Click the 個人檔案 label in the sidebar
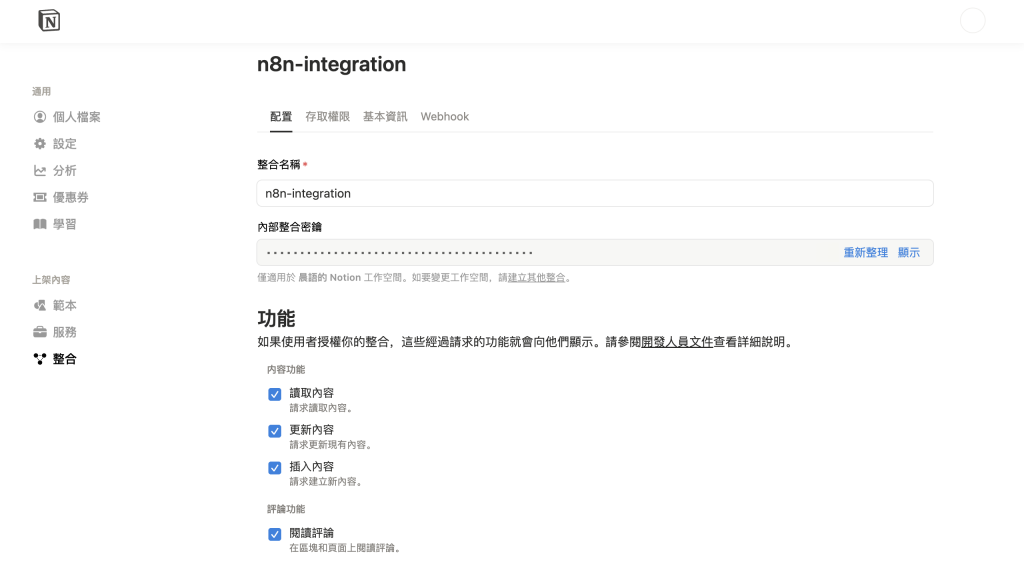Screen dimensions: 1024x564 (76, 117)
